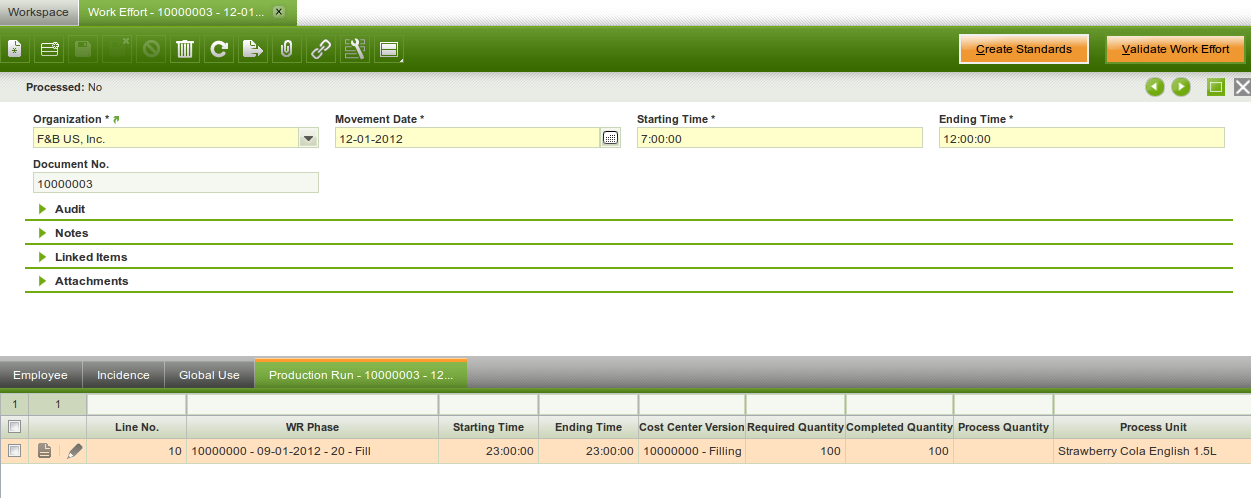Open the Movement Date calendar picker
The image size is (1251, 498).
[x=610, y=139]
